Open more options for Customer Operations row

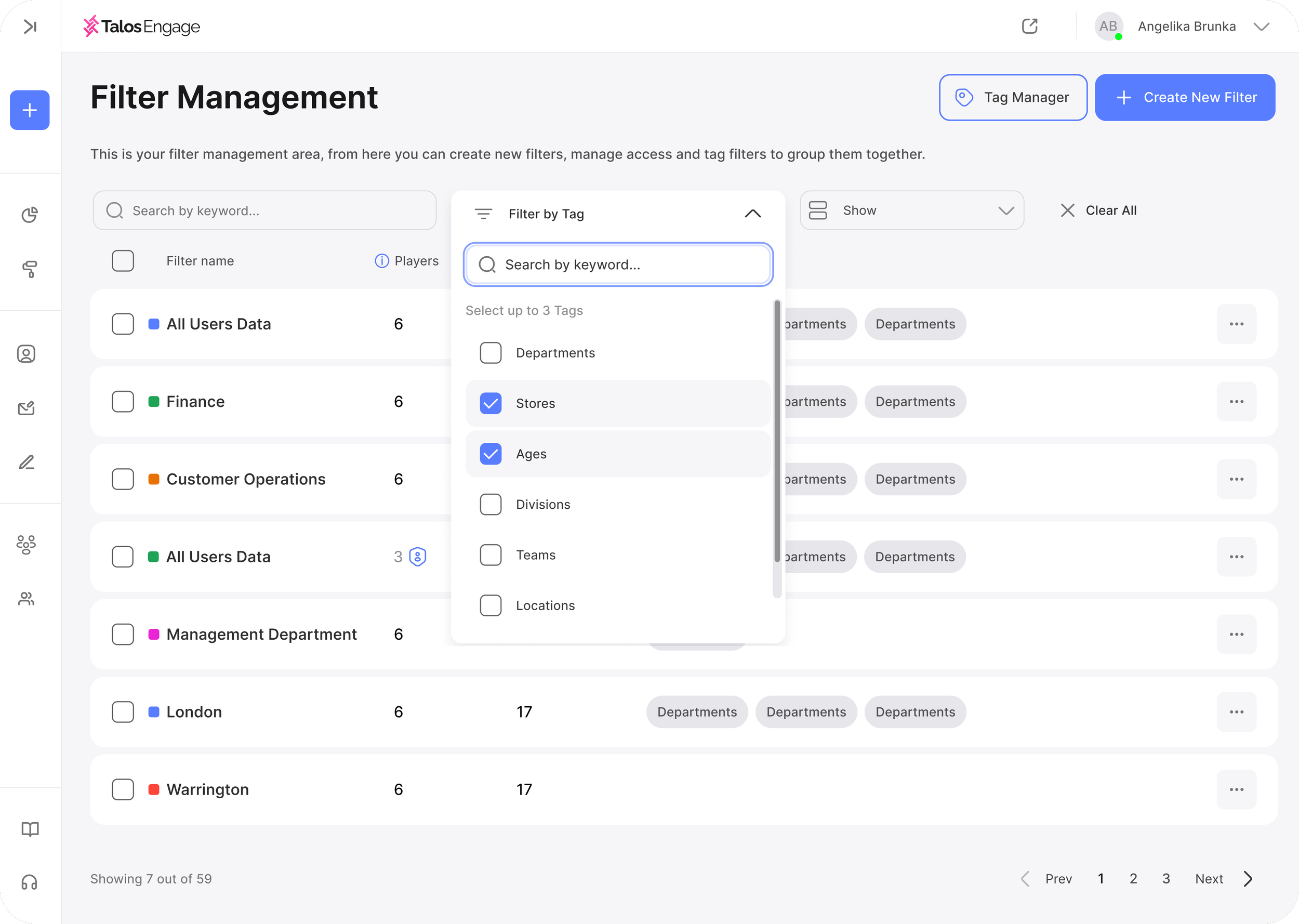click(x=1237, y=479)
